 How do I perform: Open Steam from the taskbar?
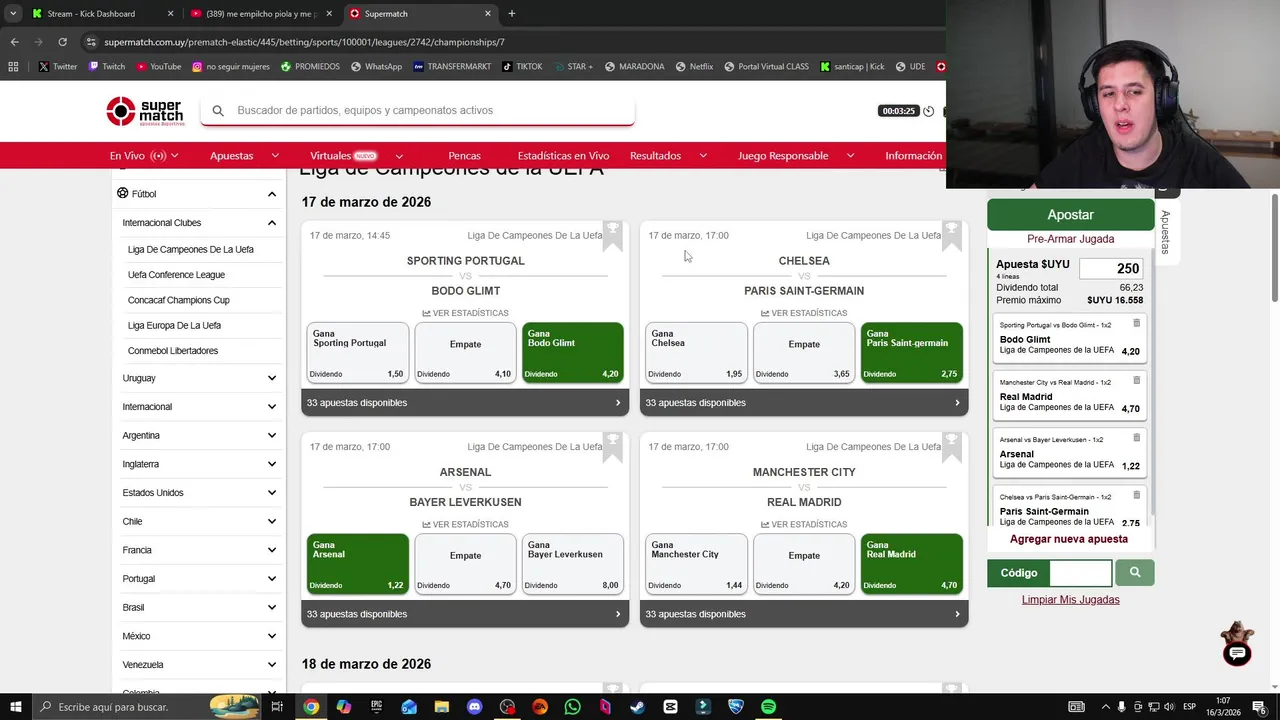coord(638,707)
